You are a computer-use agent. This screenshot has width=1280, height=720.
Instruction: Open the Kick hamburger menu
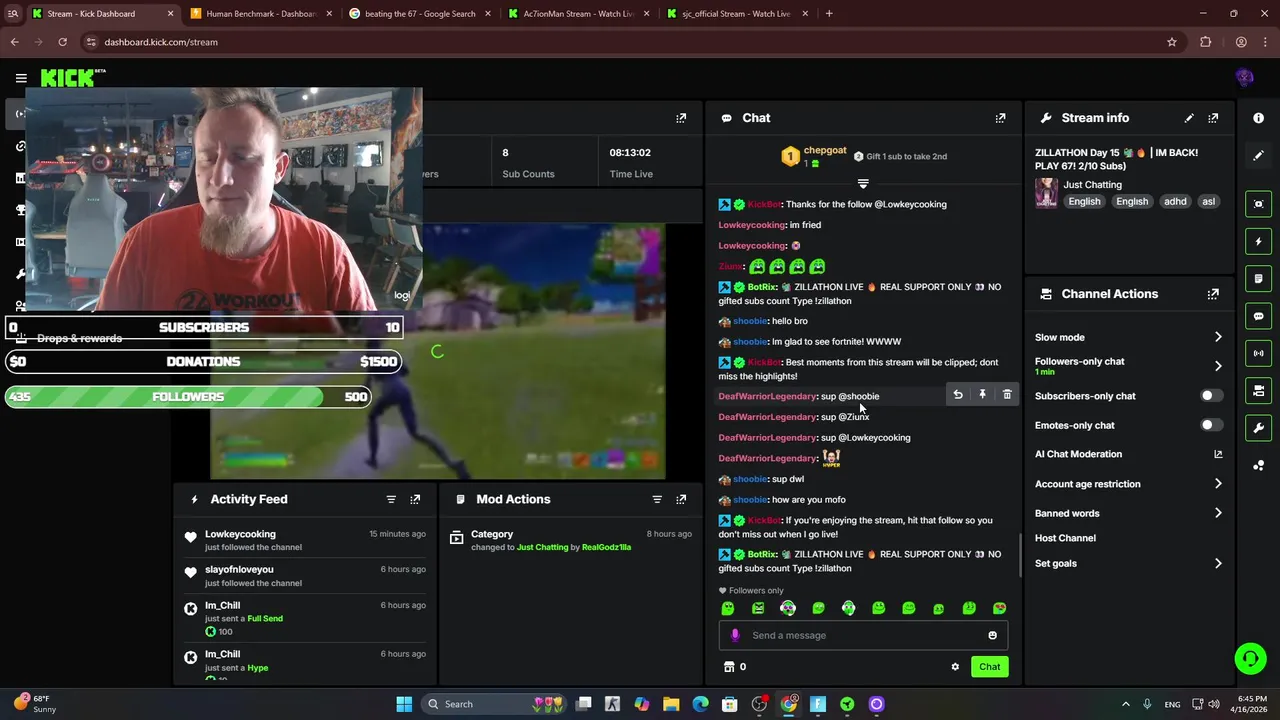[21, 78]
